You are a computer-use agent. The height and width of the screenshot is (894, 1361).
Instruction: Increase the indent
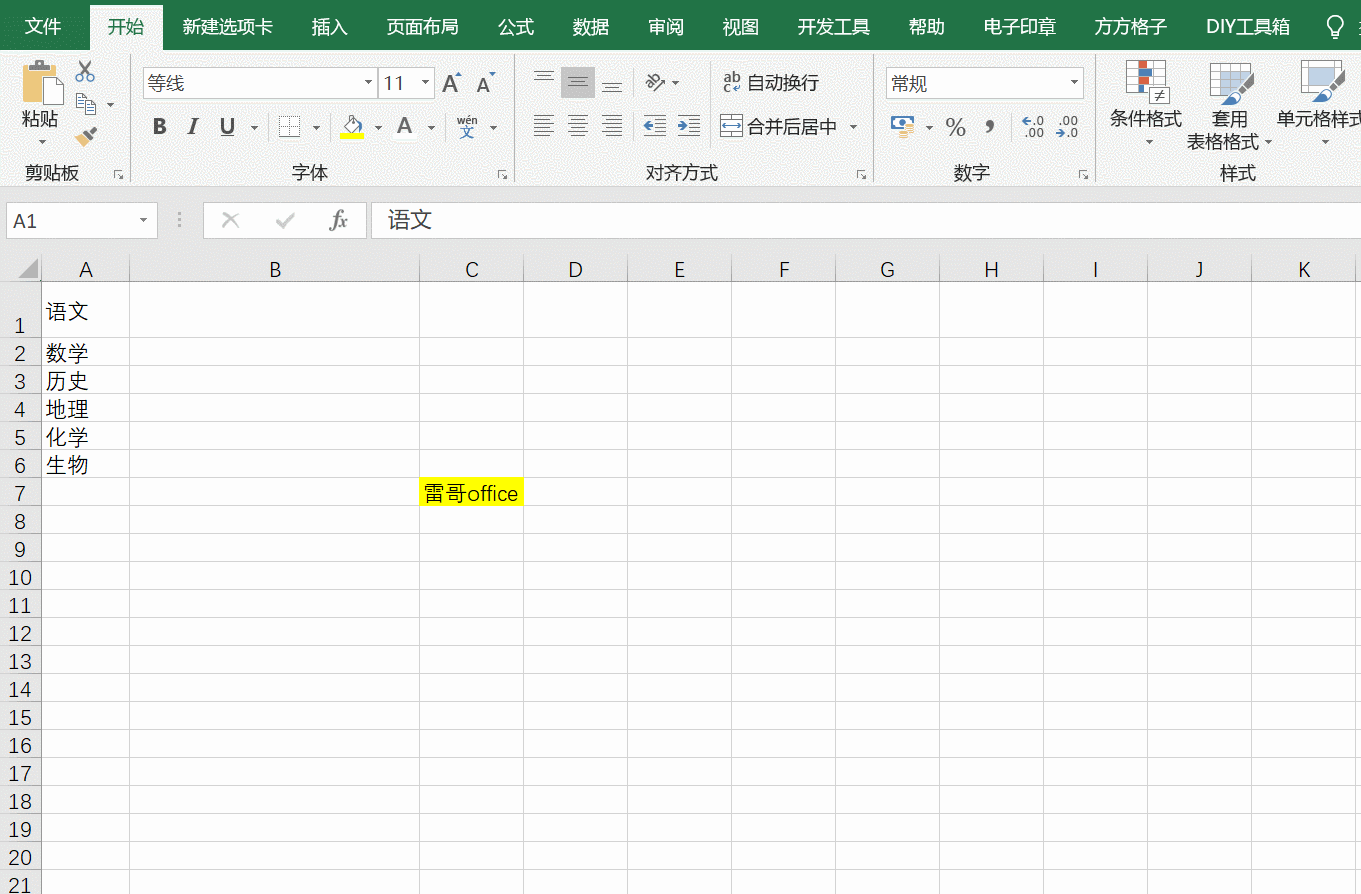tap(689, 126)
